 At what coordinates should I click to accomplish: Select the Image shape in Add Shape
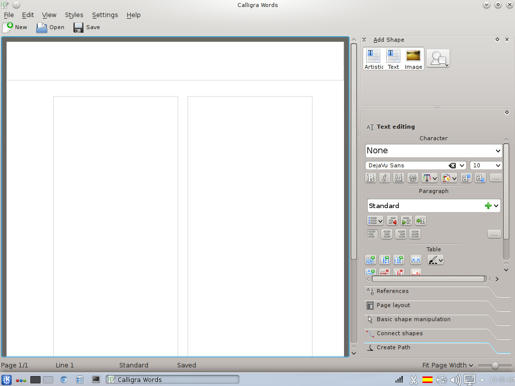[x=413, y=59]
